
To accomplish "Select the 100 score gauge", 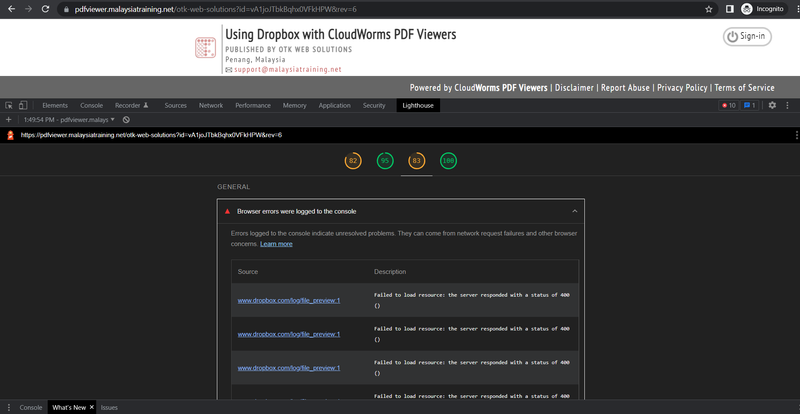I will click(x=448, y=160).
